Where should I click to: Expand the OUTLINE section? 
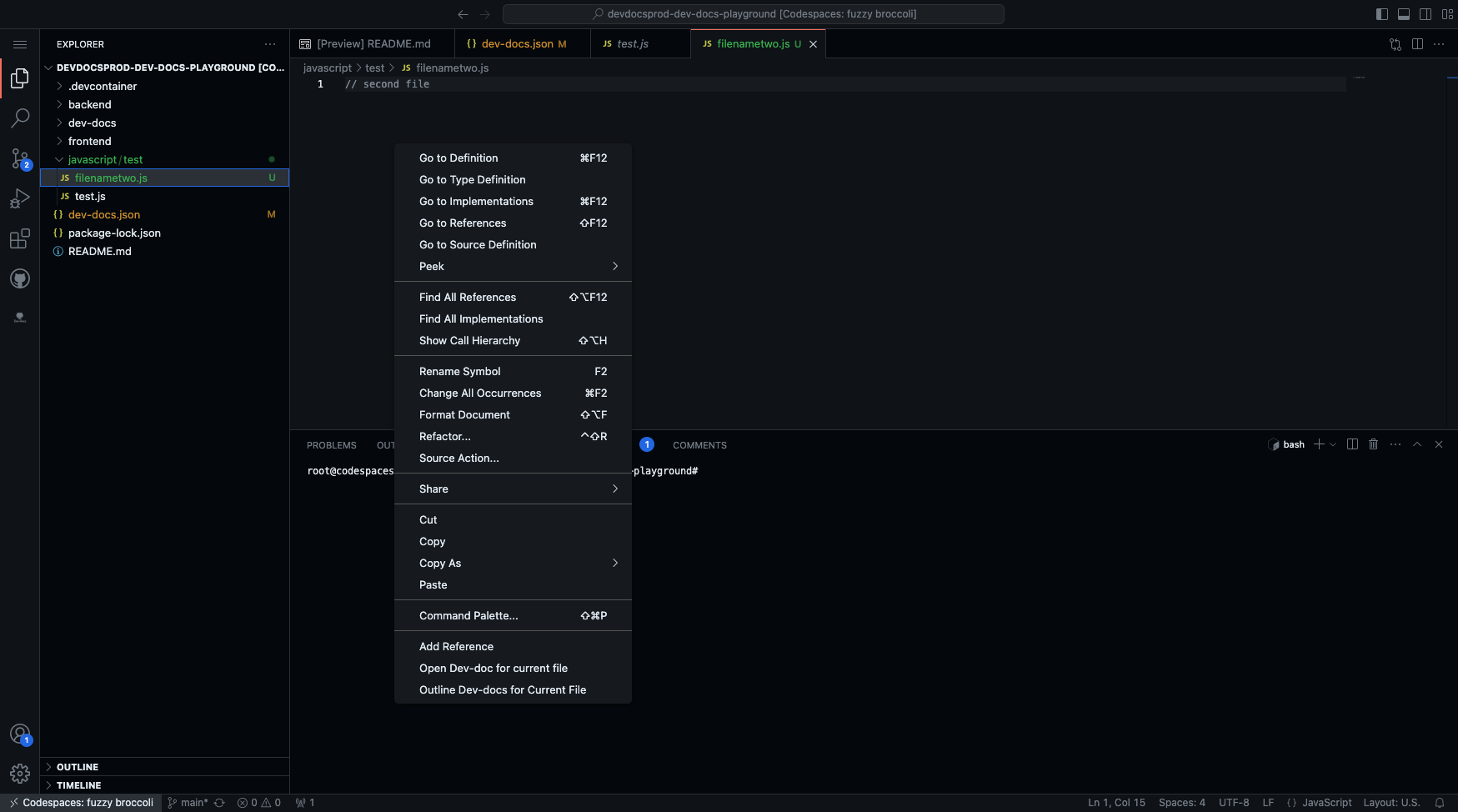coord(78,767)
